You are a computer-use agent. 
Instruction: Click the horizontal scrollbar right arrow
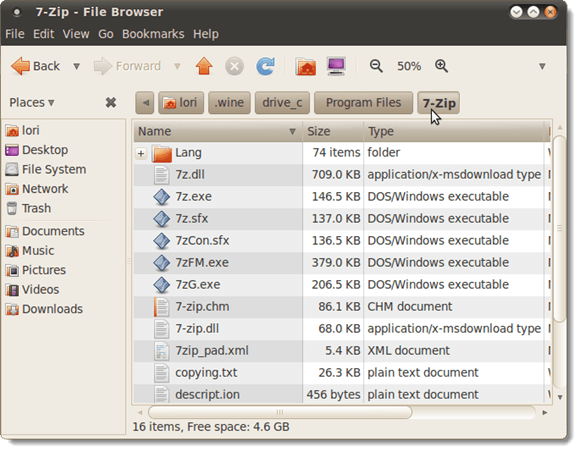point(544,412)
